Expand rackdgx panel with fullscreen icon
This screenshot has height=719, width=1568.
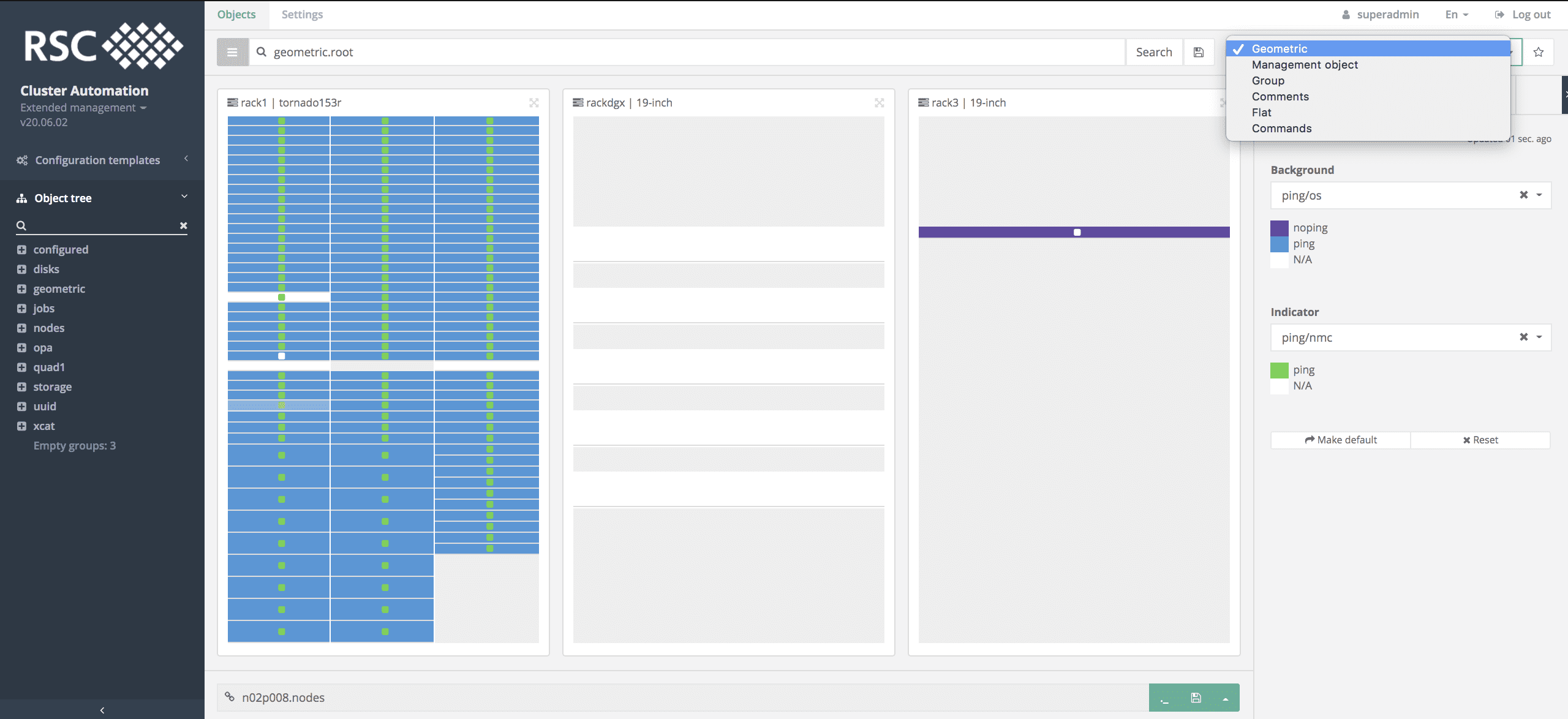[880, 102]
